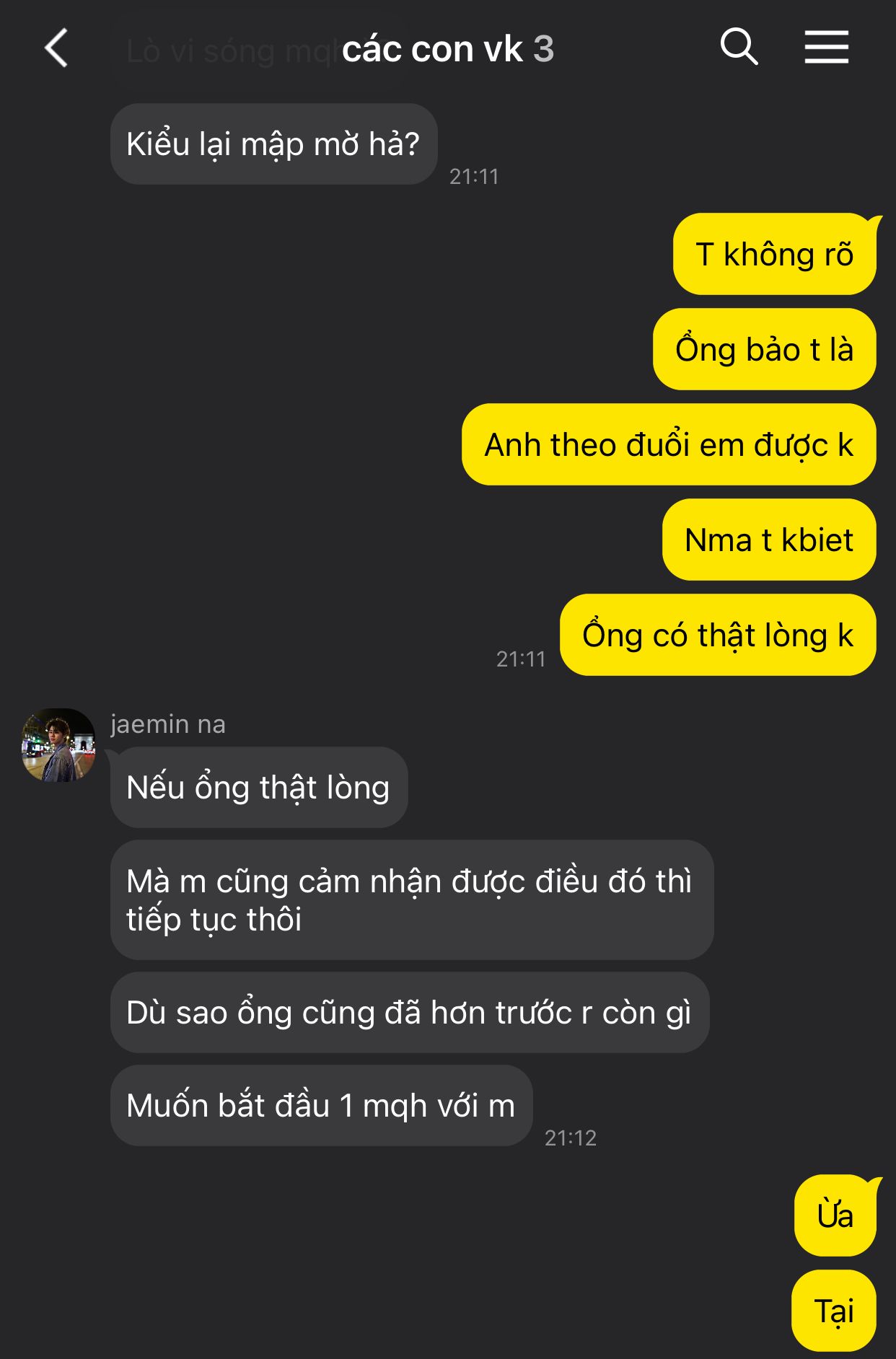Tap the "Ổng có thật lòng k" bubble
The height and width of the screenshot is (1359, 896).
coord(718,635)
